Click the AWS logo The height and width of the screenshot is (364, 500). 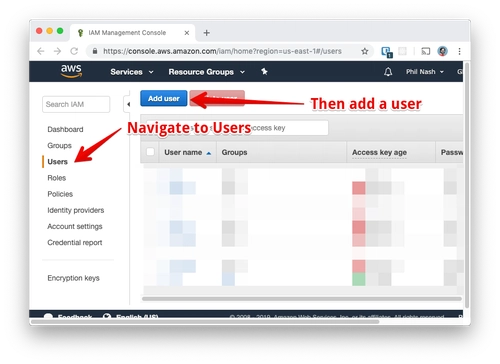pos(71,71)
